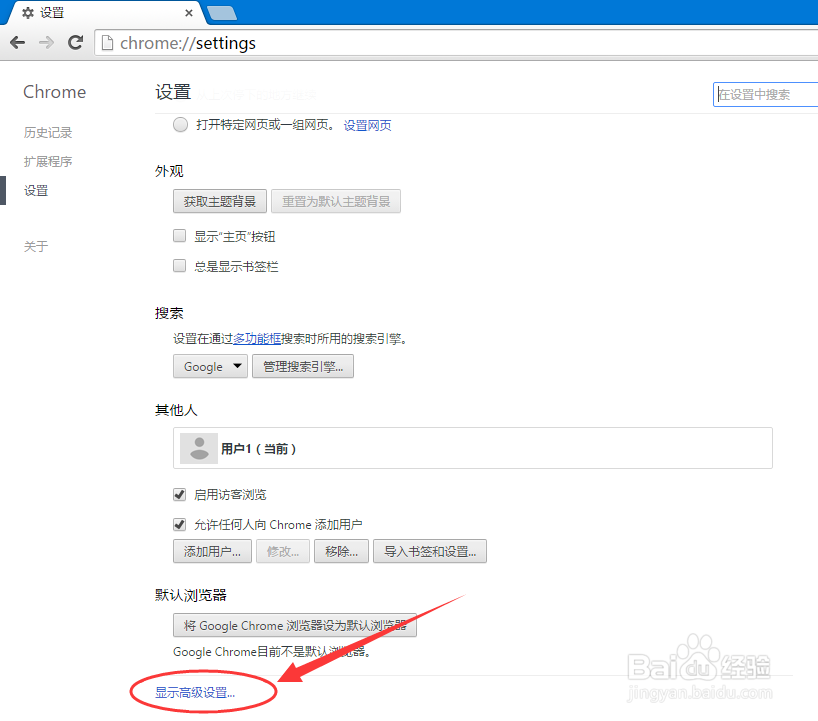Open 历史记录 in the sidebar
818x721 pixels.
48,133
